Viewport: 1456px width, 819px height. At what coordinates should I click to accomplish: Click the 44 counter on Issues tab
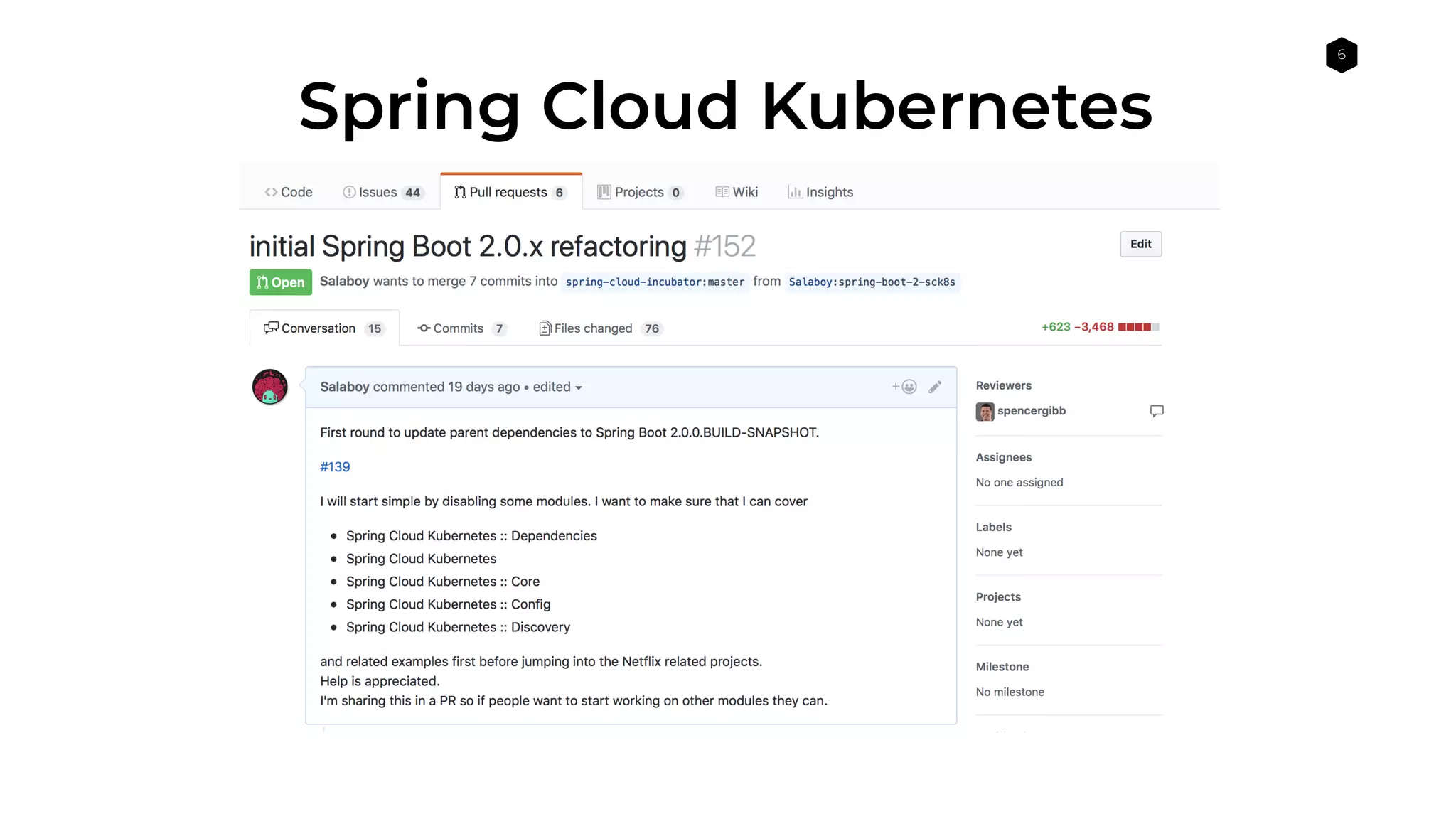coord(413,193)
